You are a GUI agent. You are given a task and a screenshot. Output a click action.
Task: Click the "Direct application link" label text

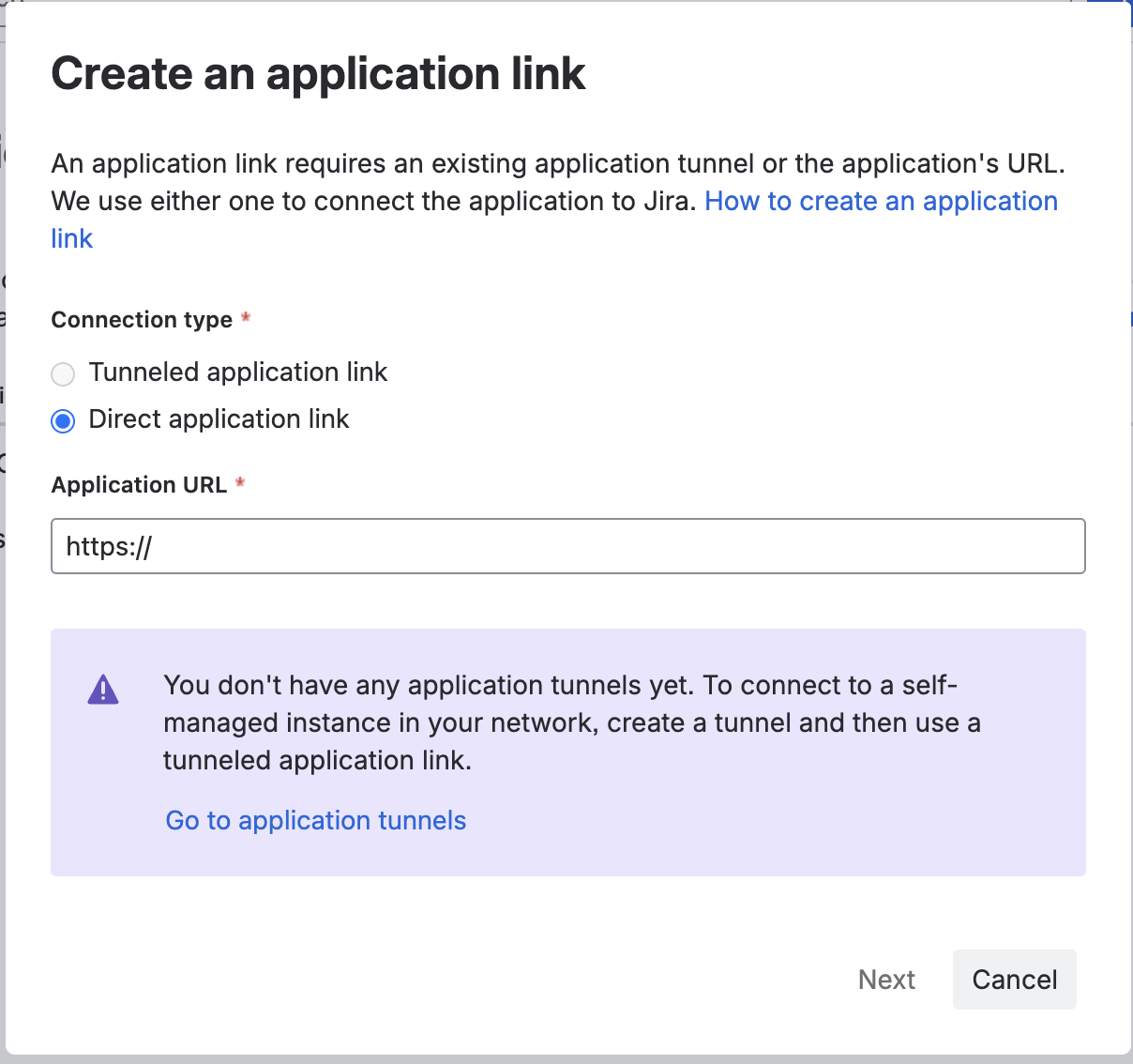[219, 419]
